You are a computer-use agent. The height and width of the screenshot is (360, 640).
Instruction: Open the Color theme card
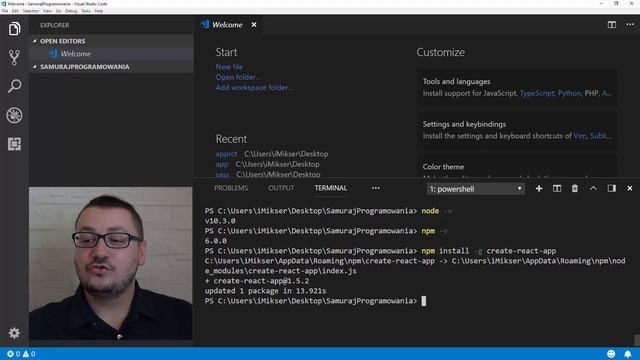click(517, 167)
